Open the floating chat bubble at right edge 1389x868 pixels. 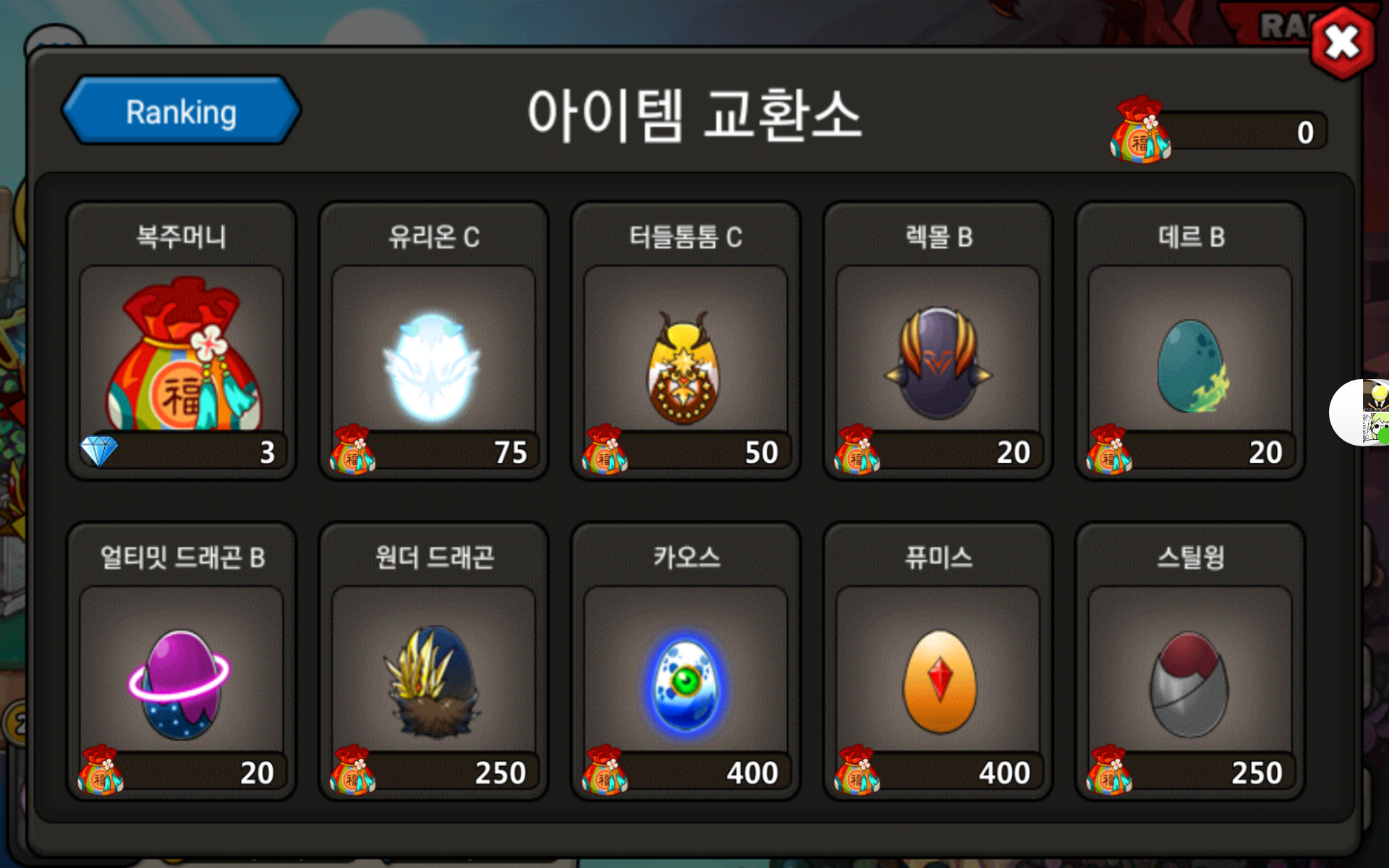click(x=1360, y=412)
